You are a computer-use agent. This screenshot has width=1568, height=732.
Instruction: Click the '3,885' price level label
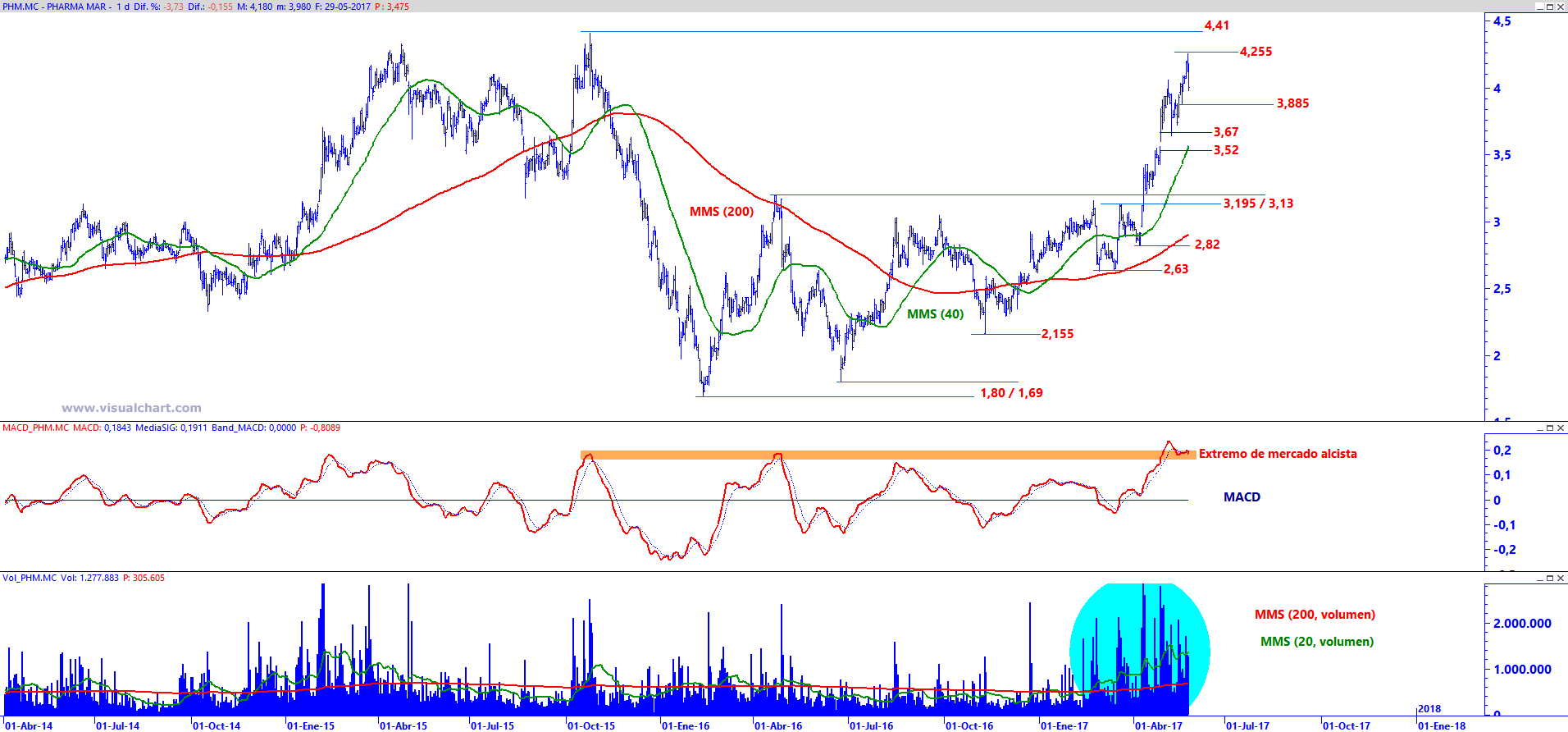(1293, 103)
